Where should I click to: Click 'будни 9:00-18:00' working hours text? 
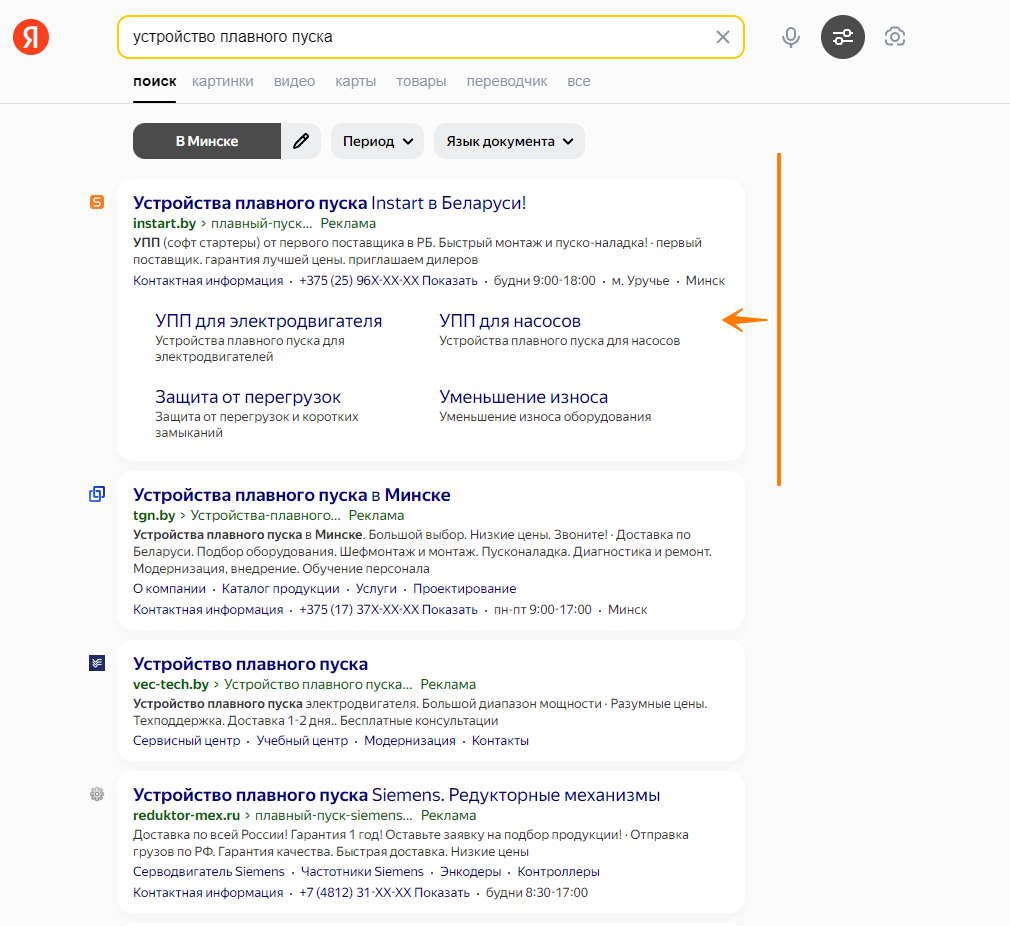coord(545,281)
